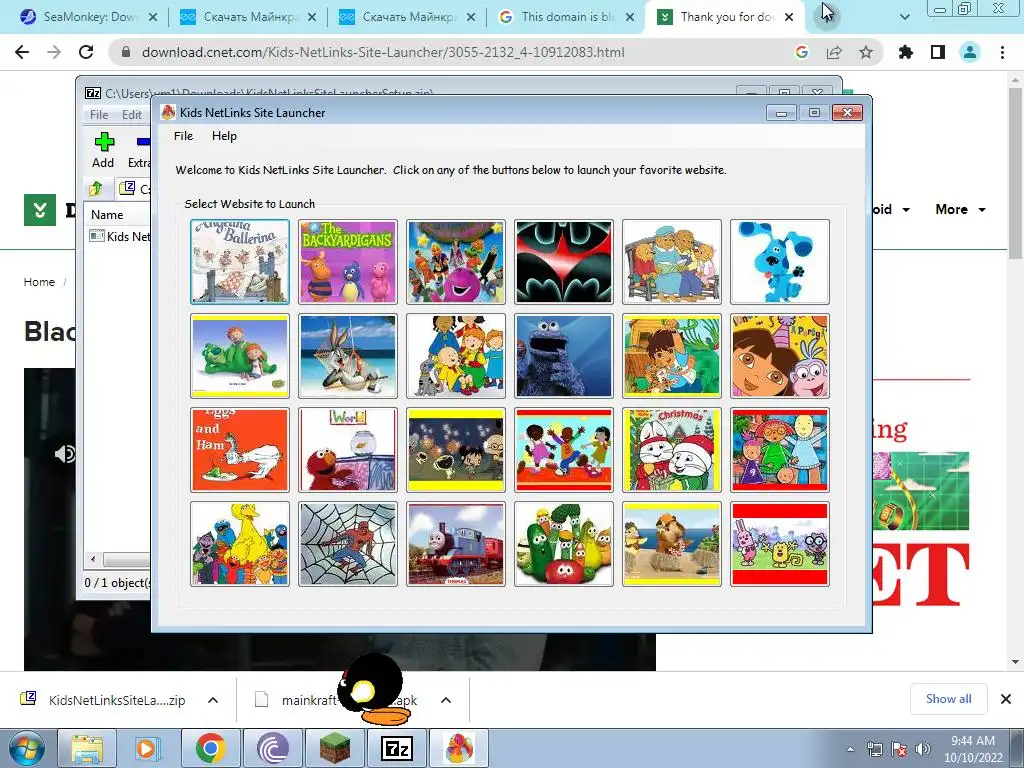Open File menu in 7-Zip window
Screen dimensions: 1024x768
coord(99,114)
